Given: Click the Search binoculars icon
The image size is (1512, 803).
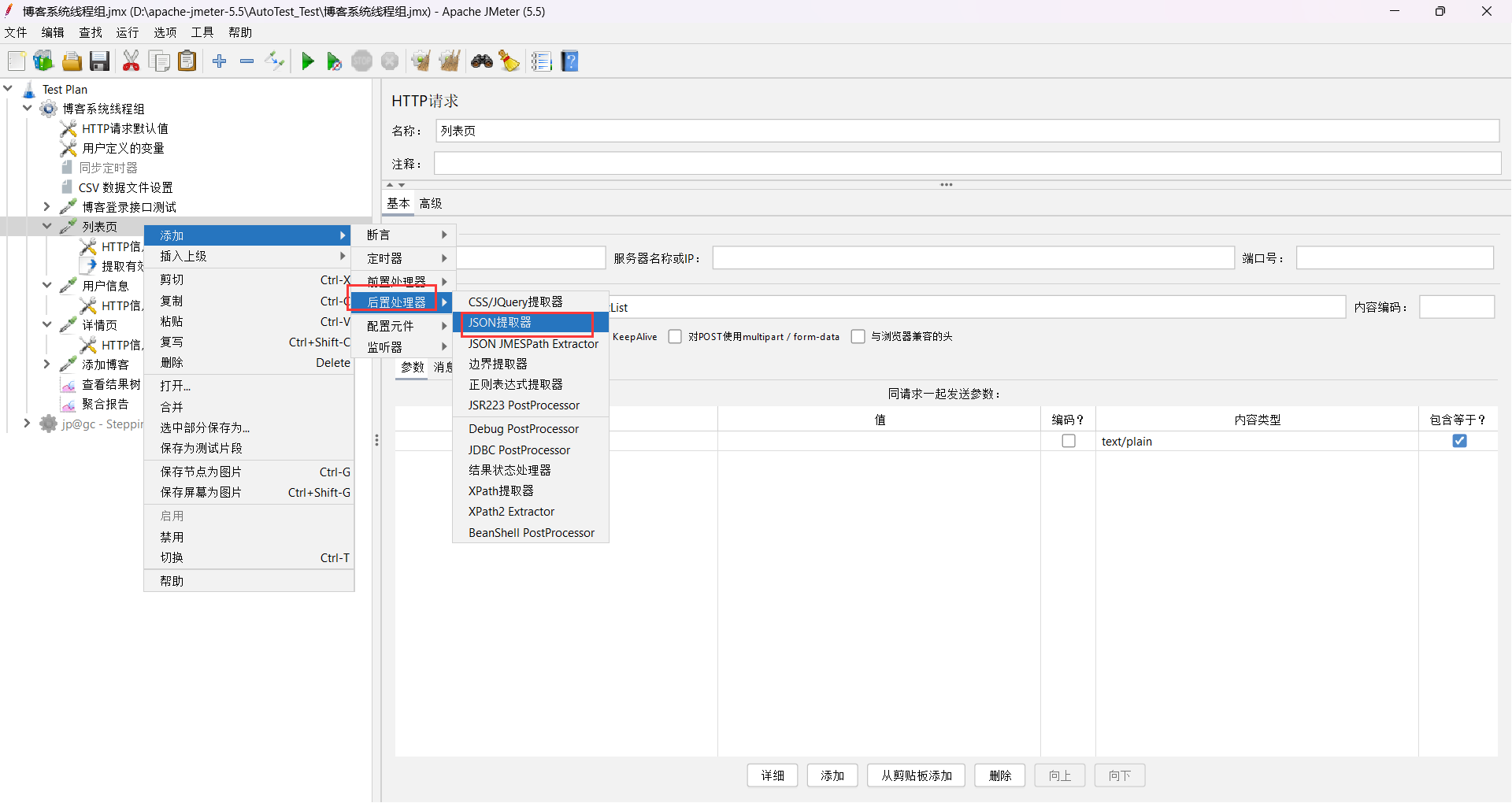Looking at the screenshot, I should [x=482, y=61].
